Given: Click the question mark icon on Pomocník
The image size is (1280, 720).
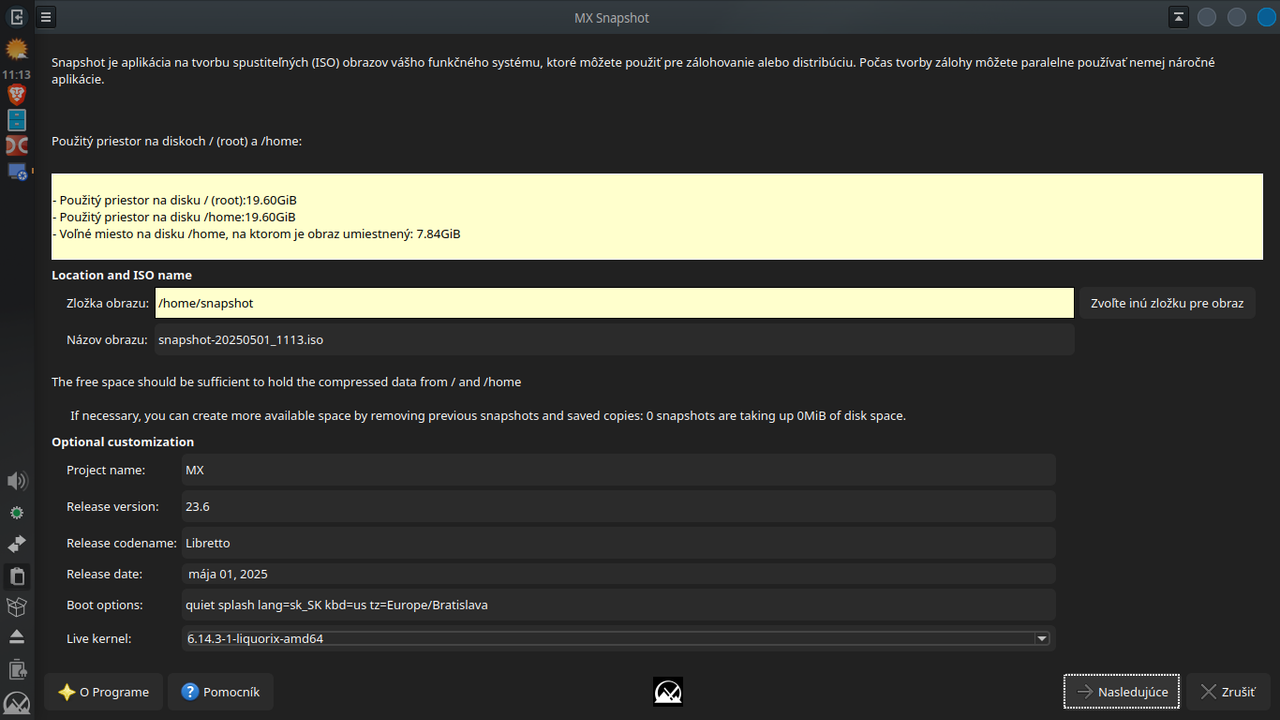Looking at the screenshot, I should [190, 692].
